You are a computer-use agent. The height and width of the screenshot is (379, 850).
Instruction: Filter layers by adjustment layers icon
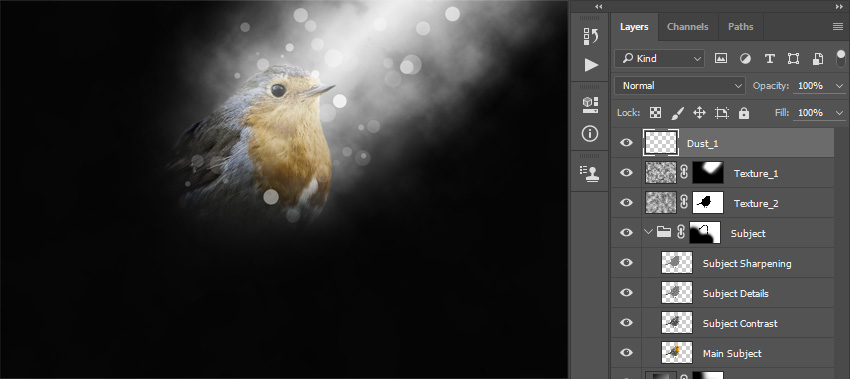[745, 59]
